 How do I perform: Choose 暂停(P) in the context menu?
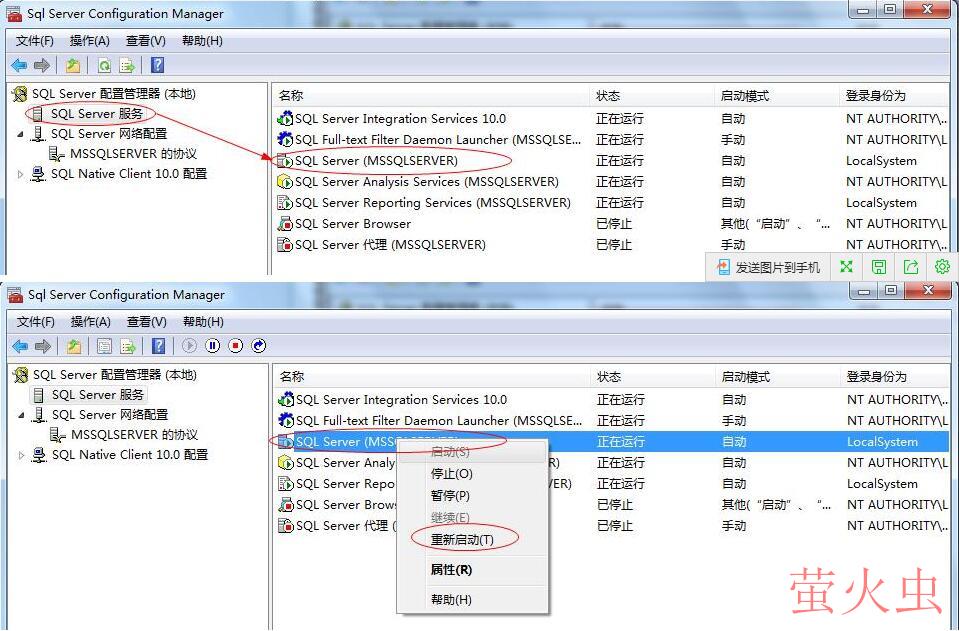[471, 495]
